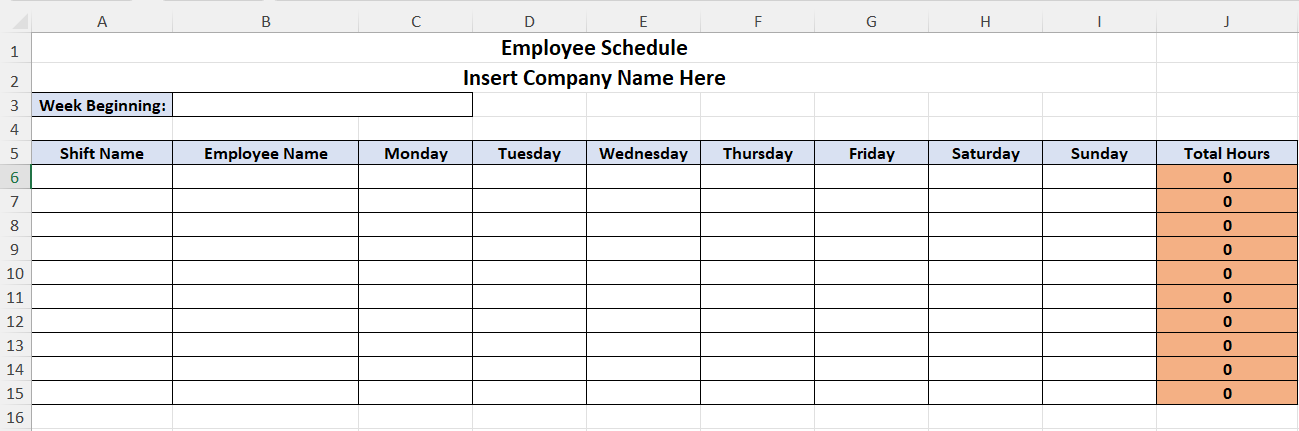Select column A header
The image size is (1299, 431).
point(102,22)
